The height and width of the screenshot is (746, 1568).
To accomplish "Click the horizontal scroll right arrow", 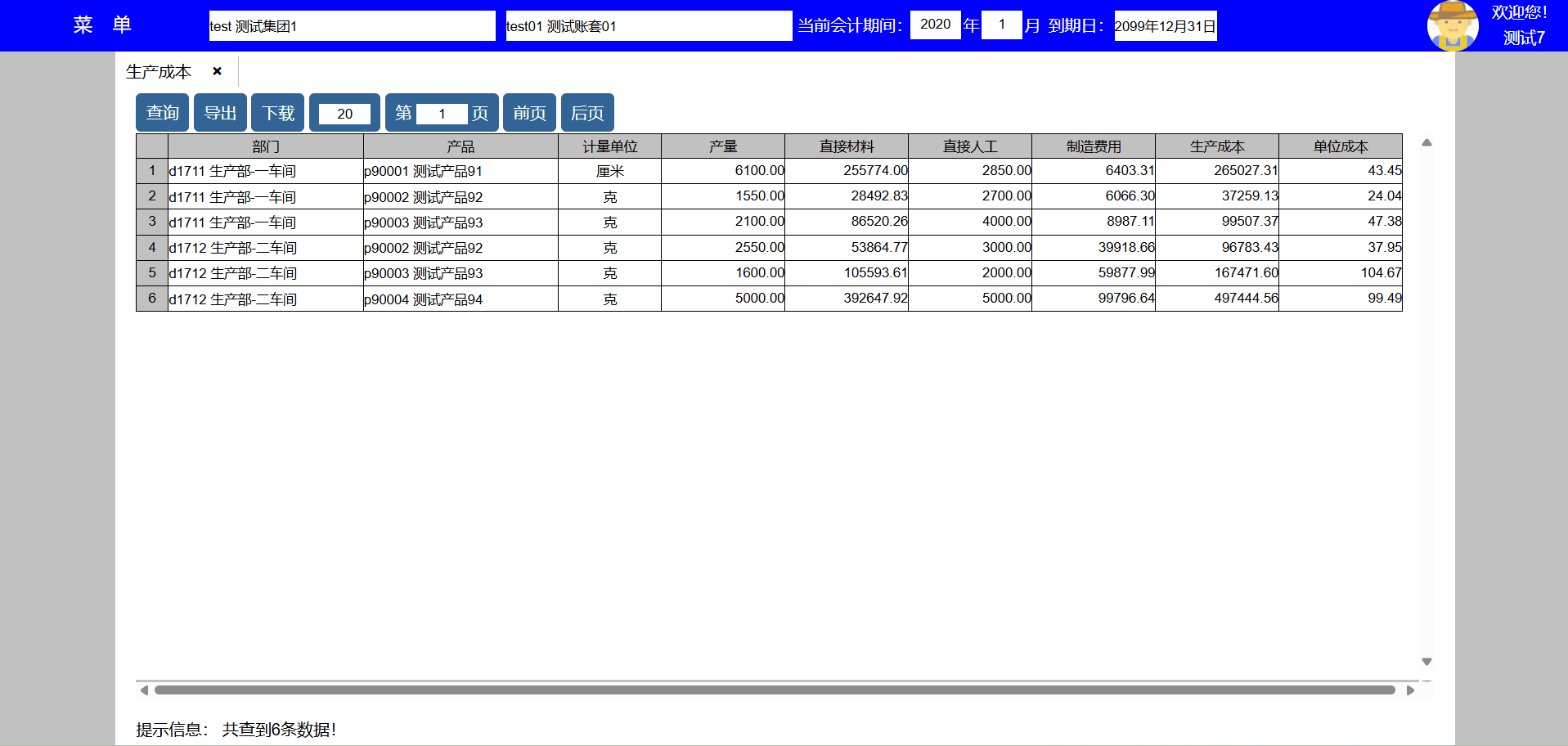I will pyautogui.click(x=1410, y=690).
